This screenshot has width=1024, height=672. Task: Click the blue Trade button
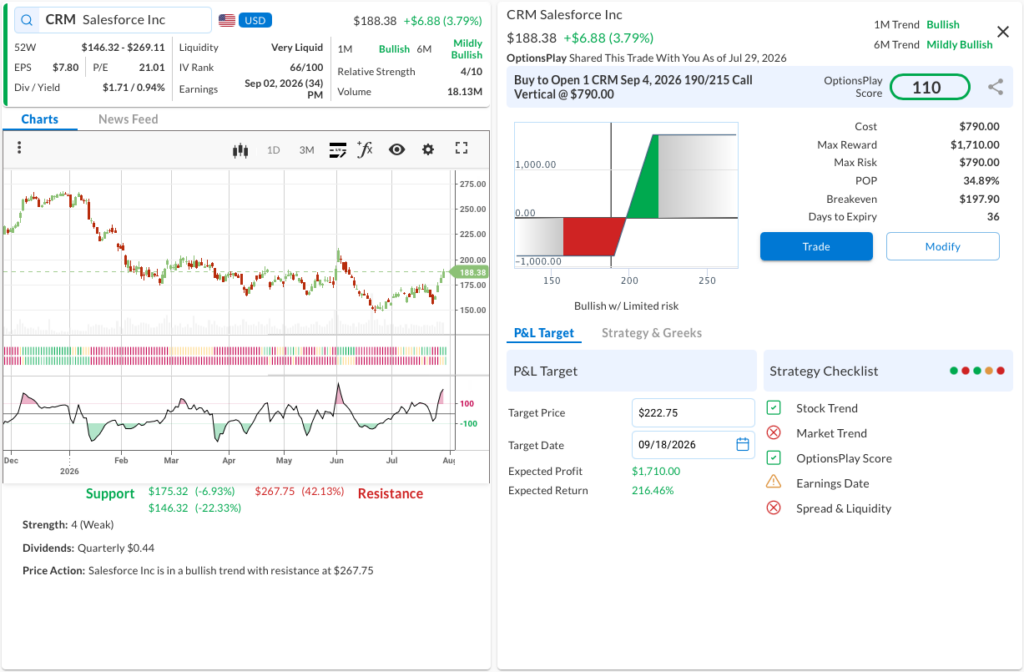816,246
